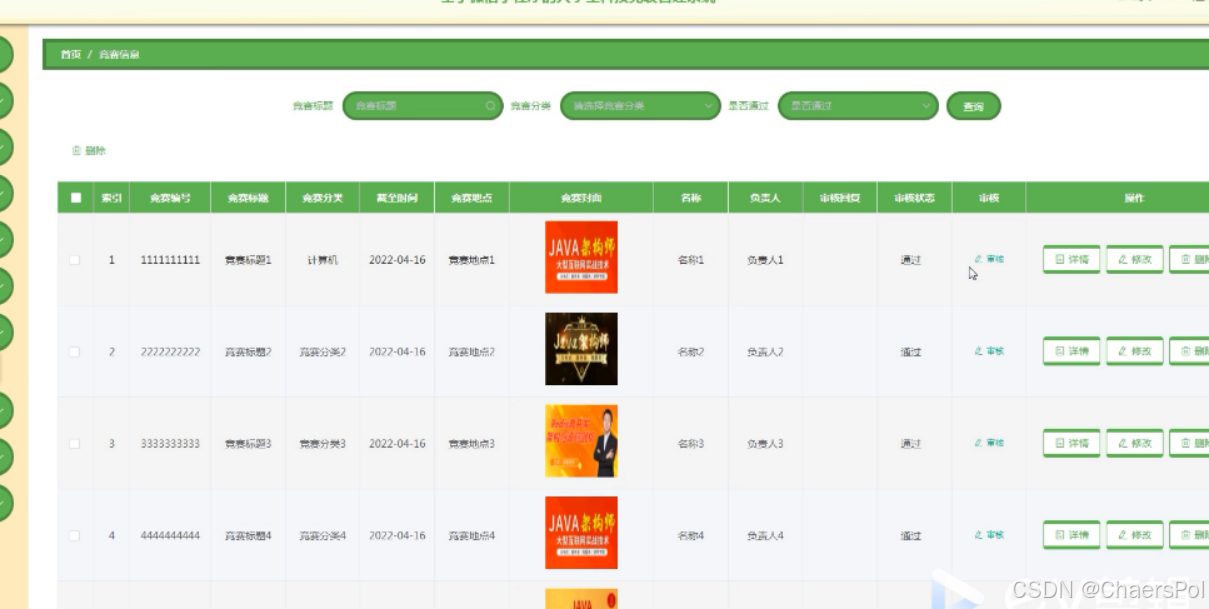Click 通过 status in row 竞赛标题4
This screenshot has height=609, width=1209.
(910, 536)
